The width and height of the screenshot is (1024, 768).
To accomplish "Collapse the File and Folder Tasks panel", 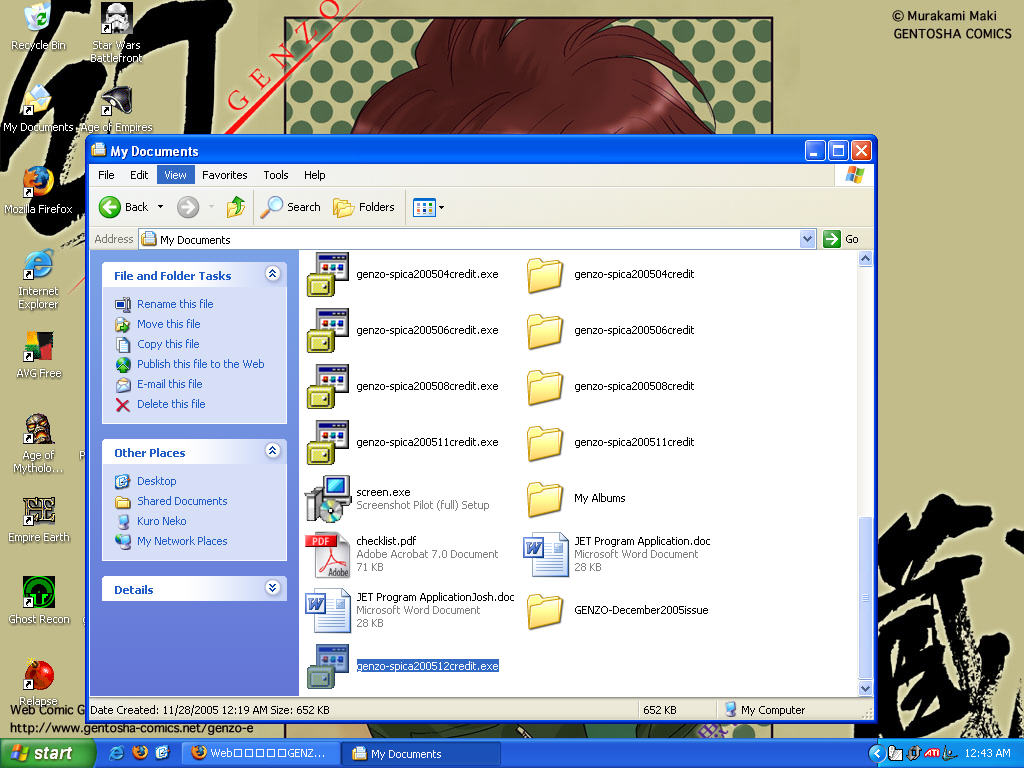I will point(272,274).
